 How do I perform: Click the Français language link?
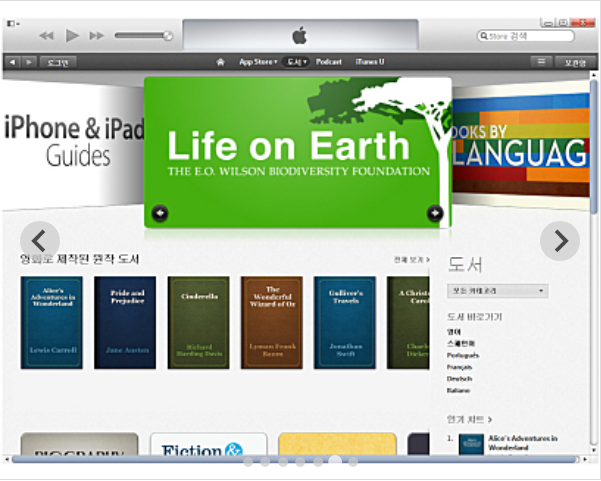459,367
